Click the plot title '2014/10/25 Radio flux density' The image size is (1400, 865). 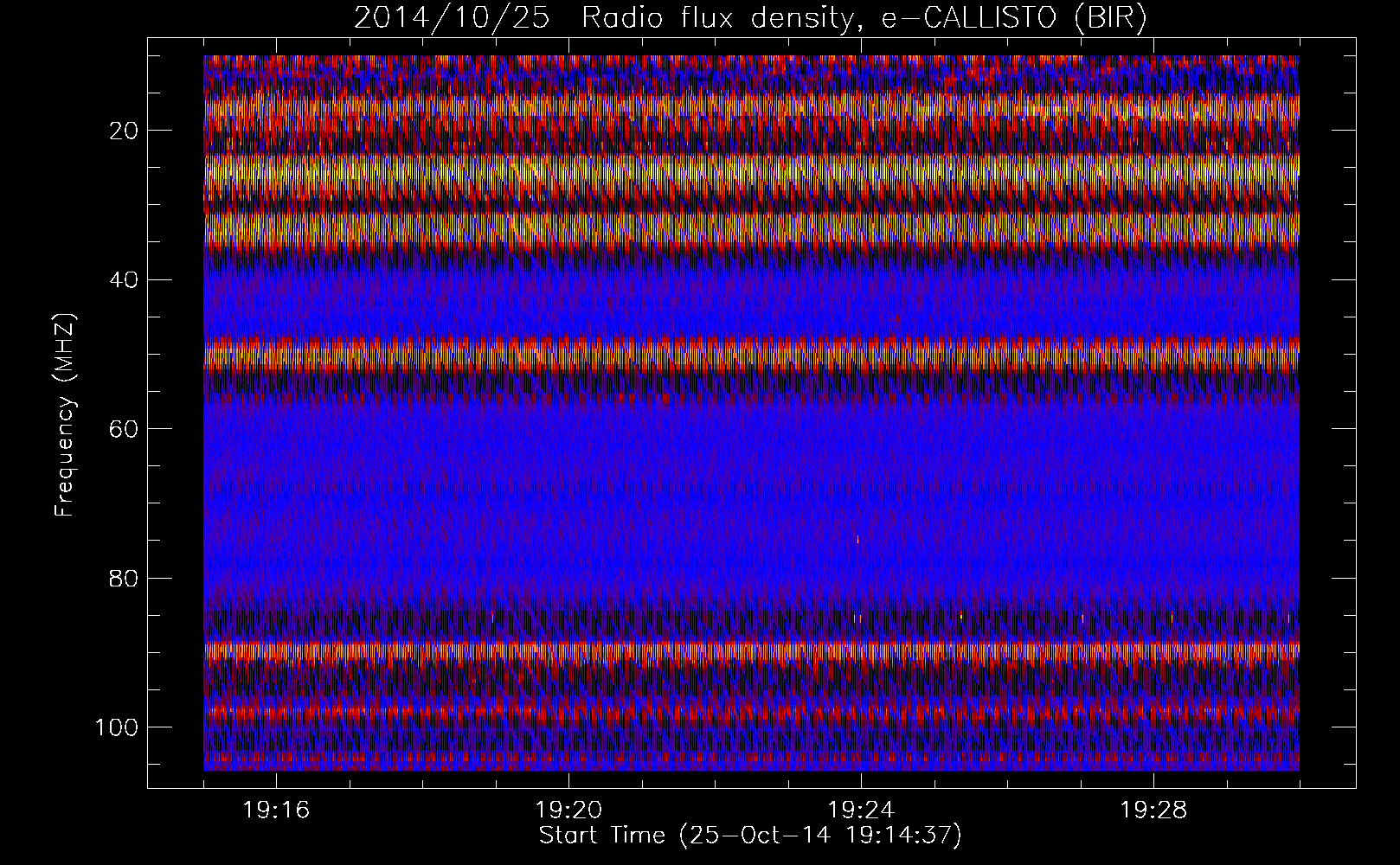click(x=750, y=18)
